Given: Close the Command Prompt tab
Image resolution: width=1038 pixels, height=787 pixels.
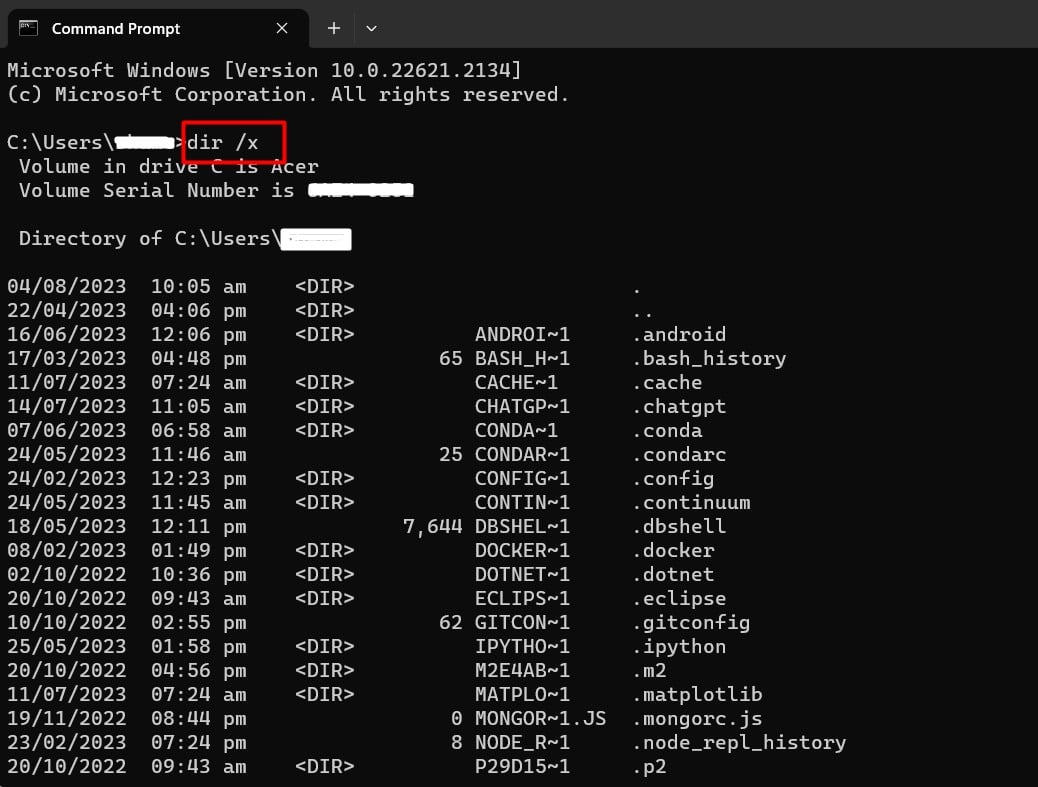Looking at the screenshot, I should click(282, 28).
